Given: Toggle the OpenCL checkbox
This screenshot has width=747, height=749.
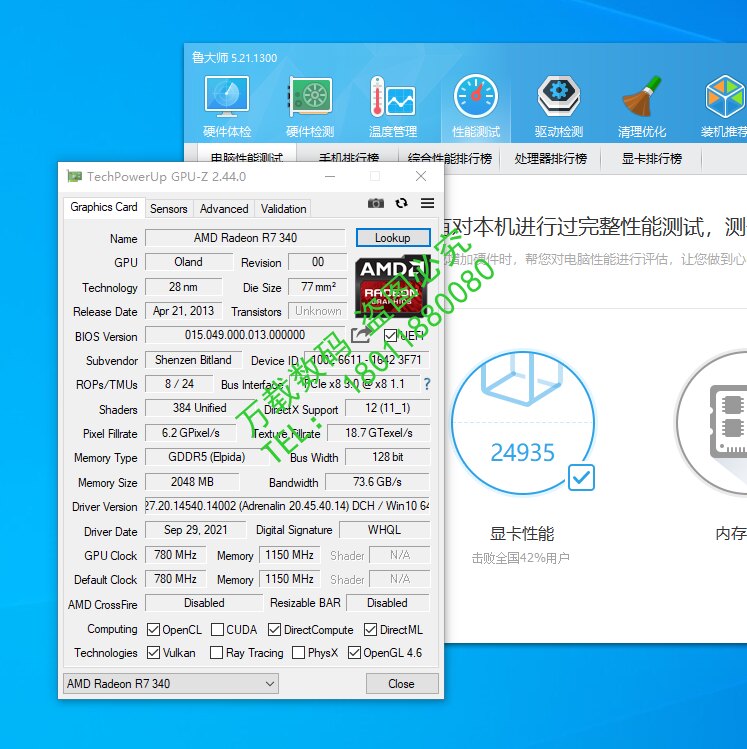Looking at the screenshot, I should 153,630.
